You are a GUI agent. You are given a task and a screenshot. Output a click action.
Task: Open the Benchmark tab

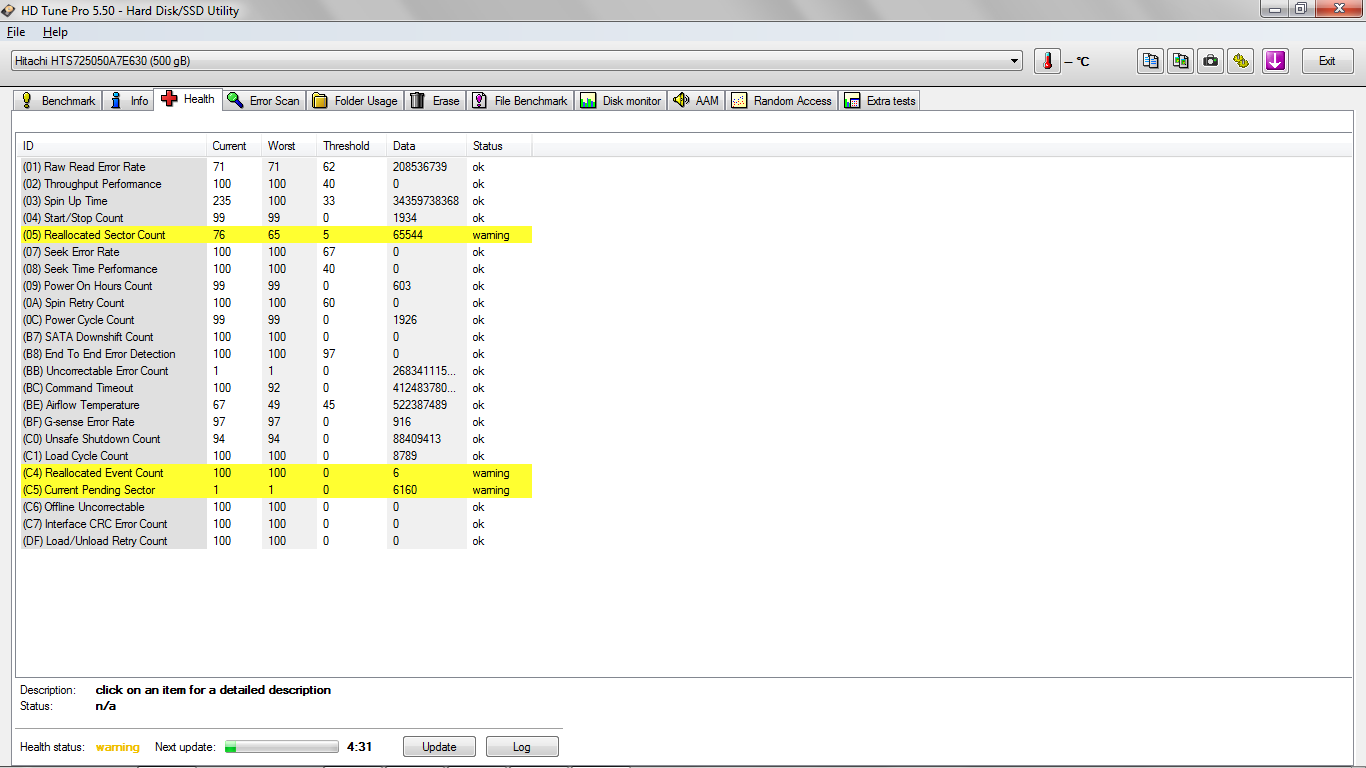coord(58,100)
